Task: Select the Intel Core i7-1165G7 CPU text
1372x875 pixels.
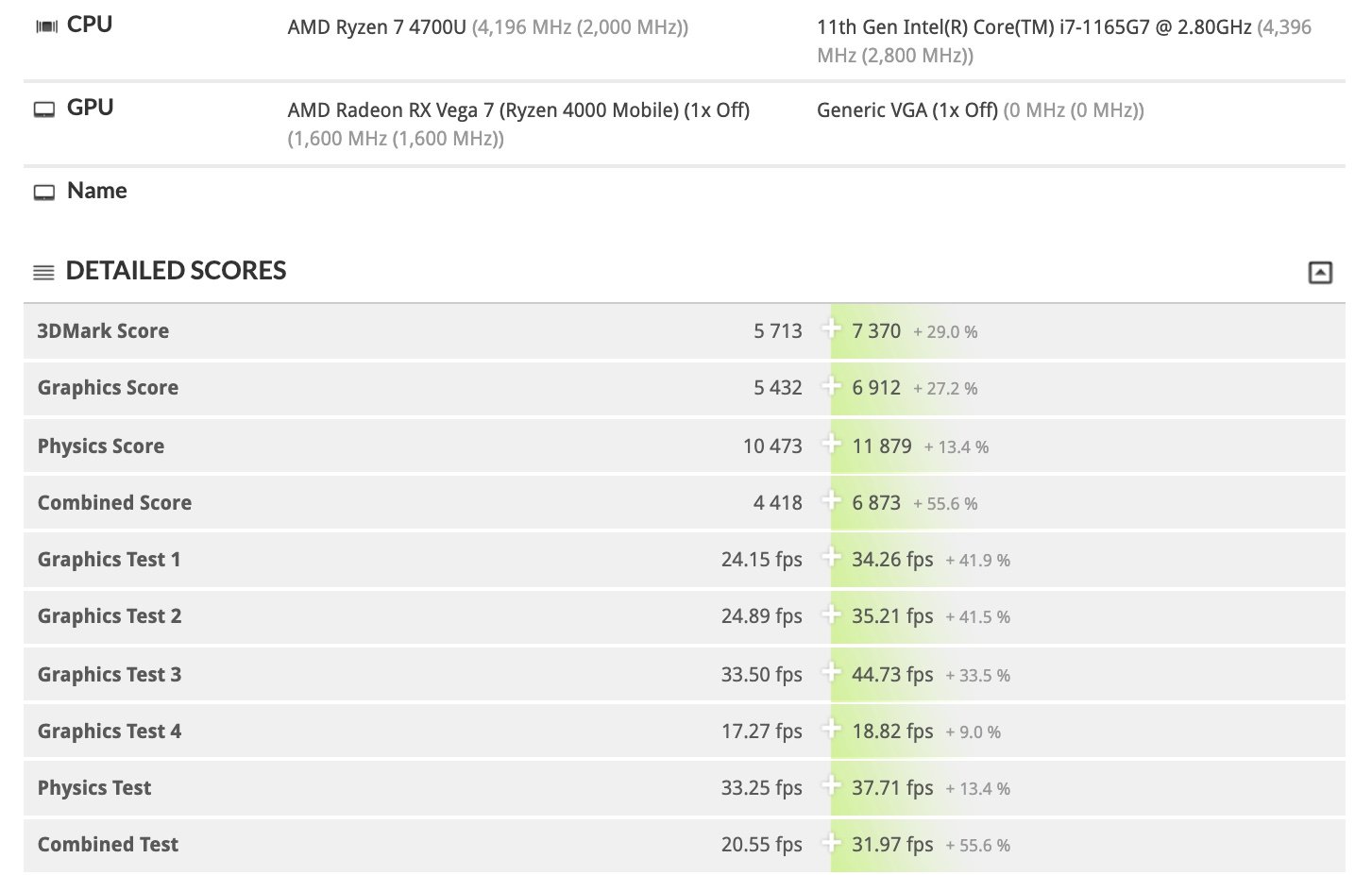Action: 1034,27
